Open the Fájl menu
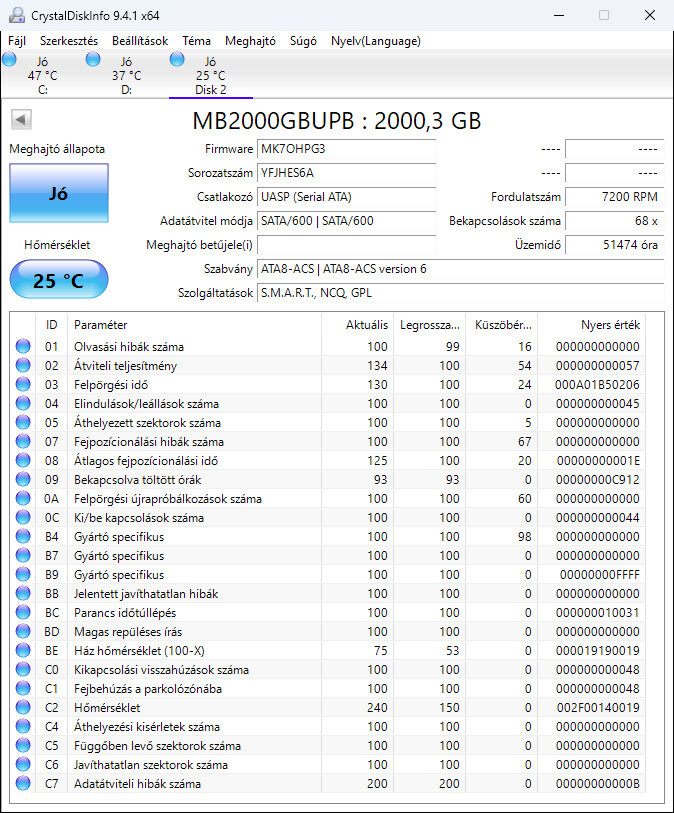 (17, 41)
